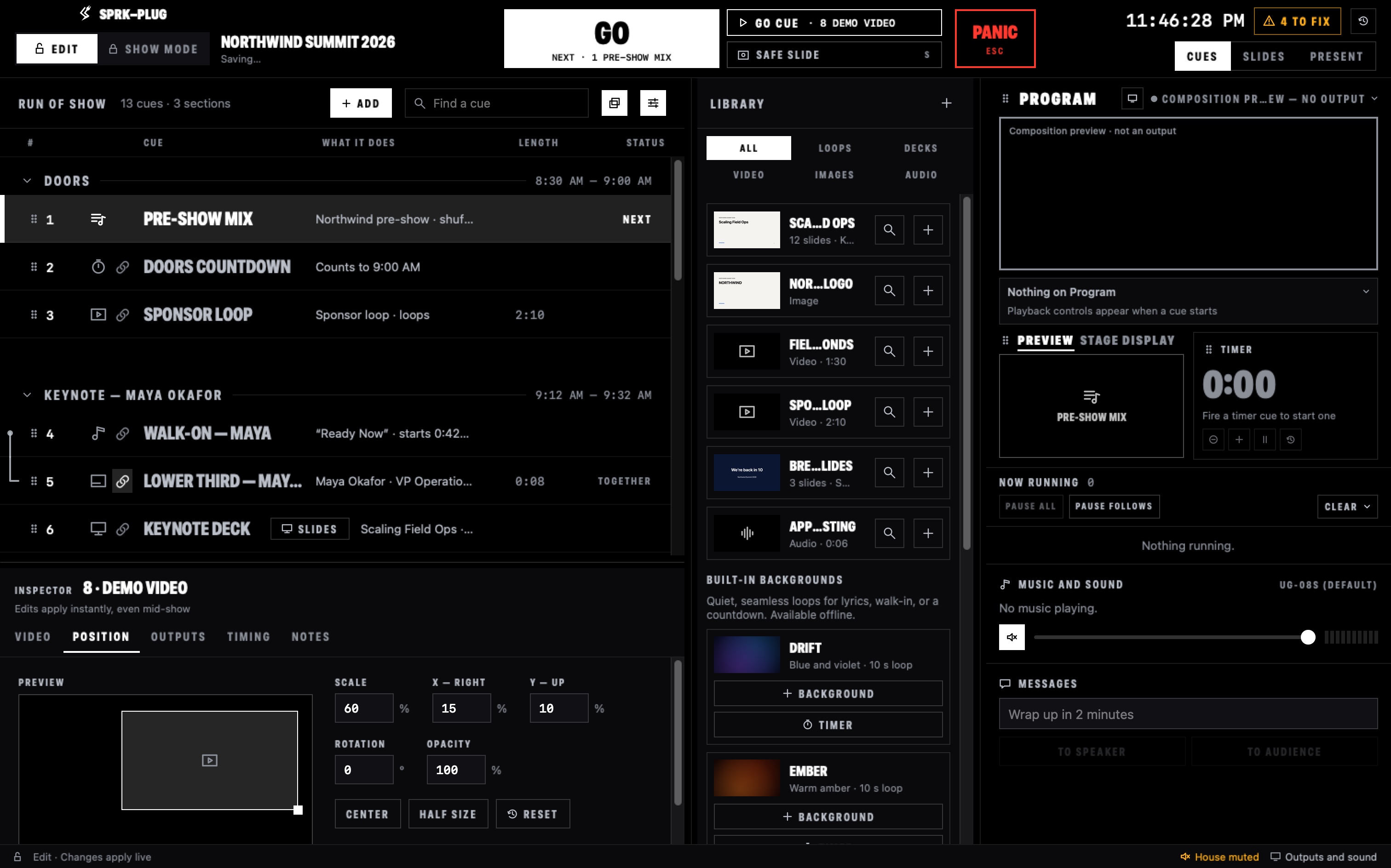Toggle linked state on Lower Third cue
The height and width of the screenshot is (868, 1391).
pyautogui.click(x=122, y=481)
